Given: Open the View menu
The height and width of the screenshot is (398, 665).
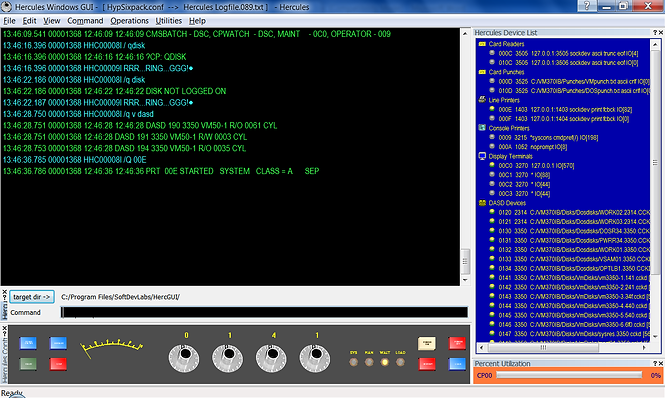Looking at the screenshot, I should point(52,21).
